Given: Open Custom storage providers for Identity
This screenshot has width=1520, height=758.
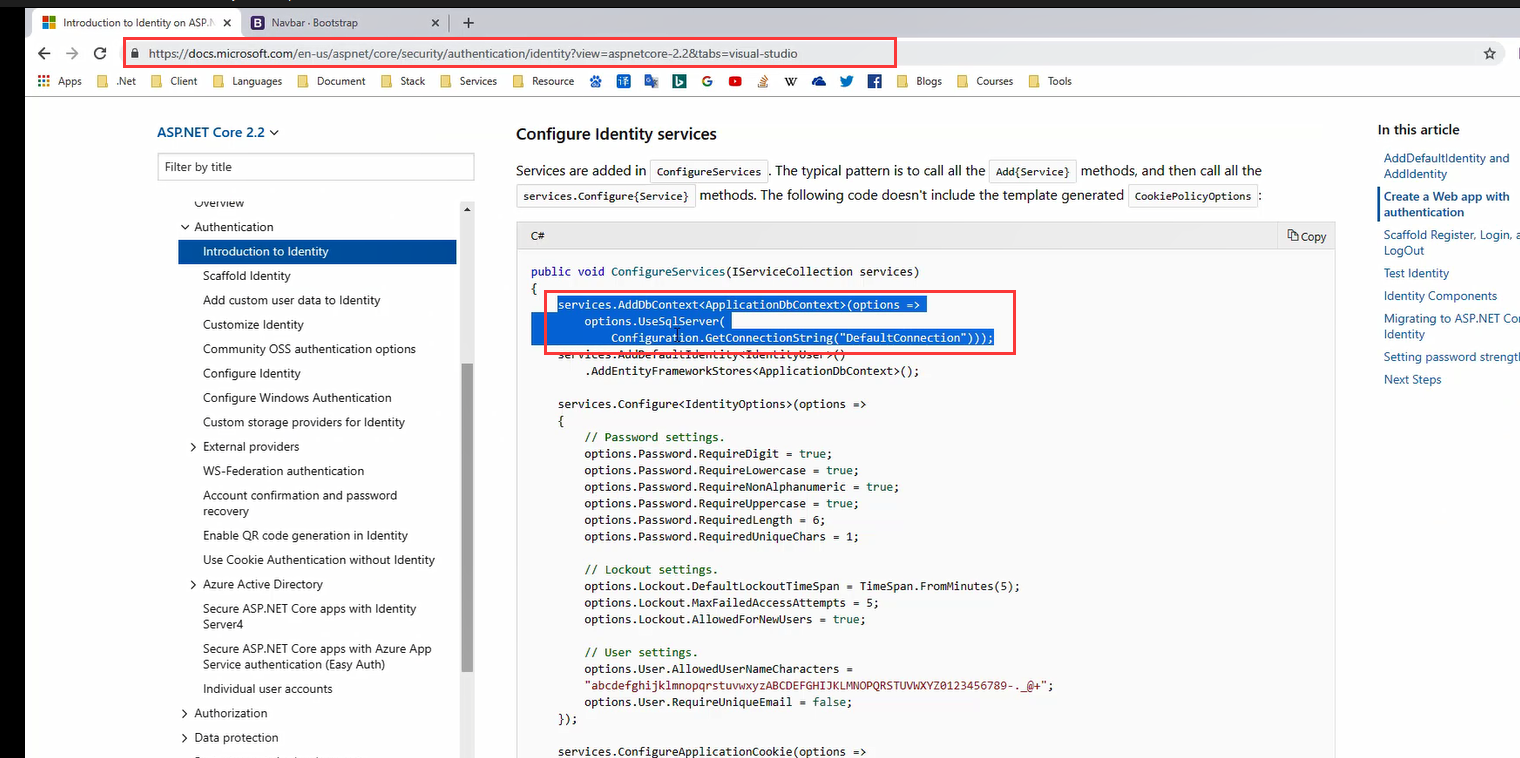Looking at the screenshot, I should click(304, 422).
